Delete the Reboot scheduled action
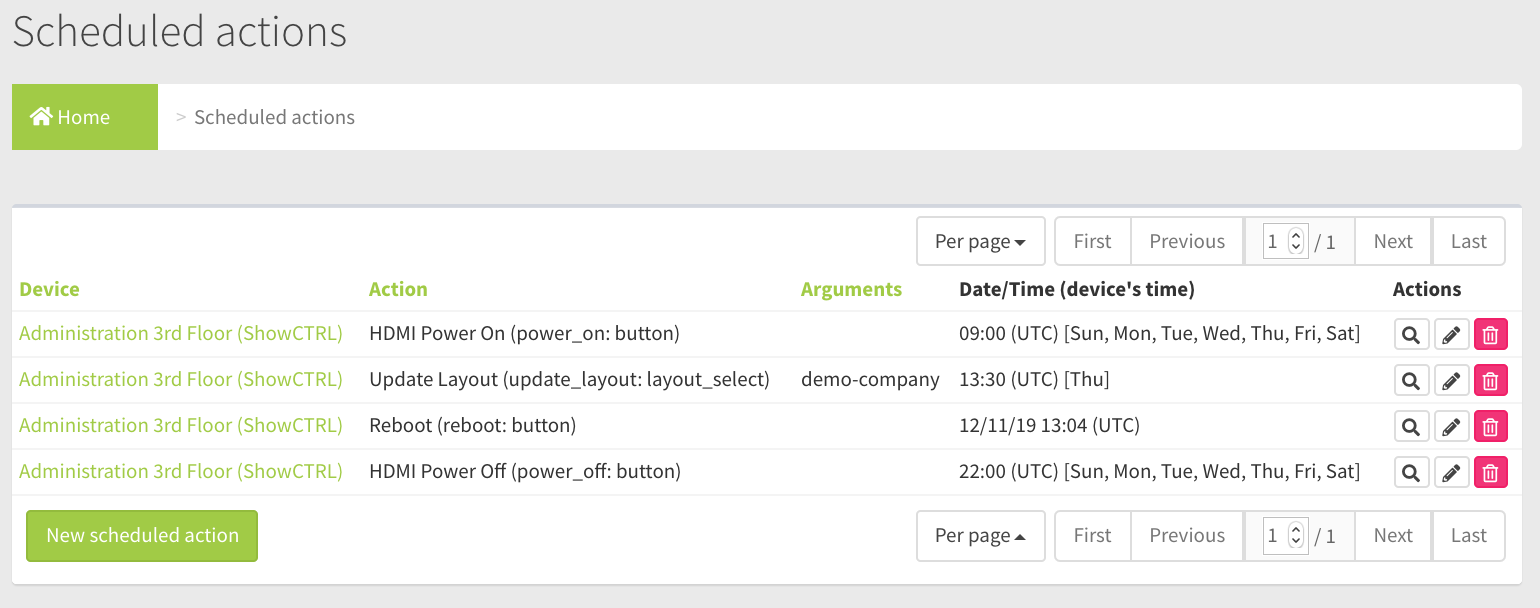This screenshot has height=608, width=1540. (x=1490, y=427)
